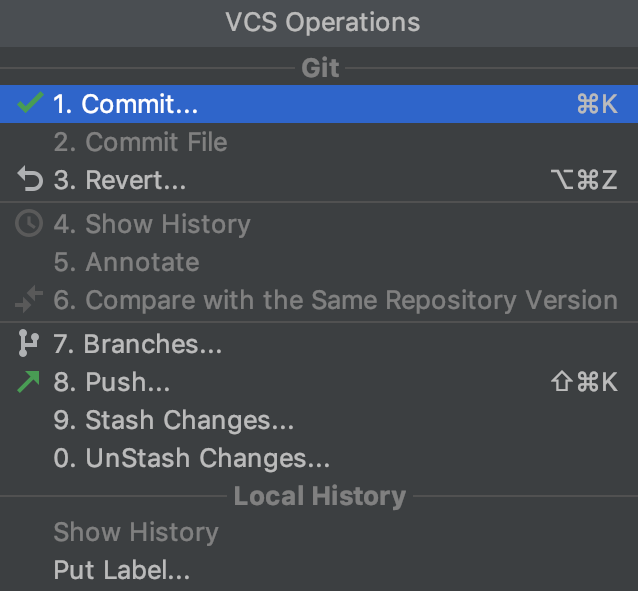638x591 pixels.
Task: Select "Put Label..." in Local History
Action: (121, 571)
